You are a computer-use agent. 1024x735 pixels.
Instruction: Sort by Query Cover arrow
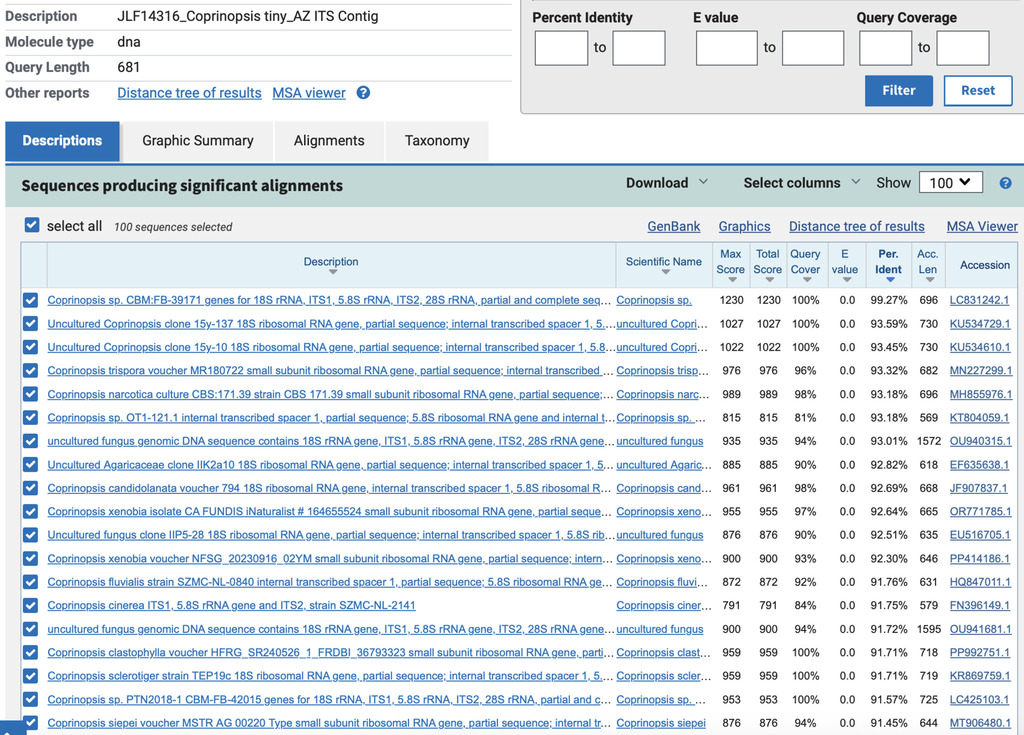[x=807, y=280]
